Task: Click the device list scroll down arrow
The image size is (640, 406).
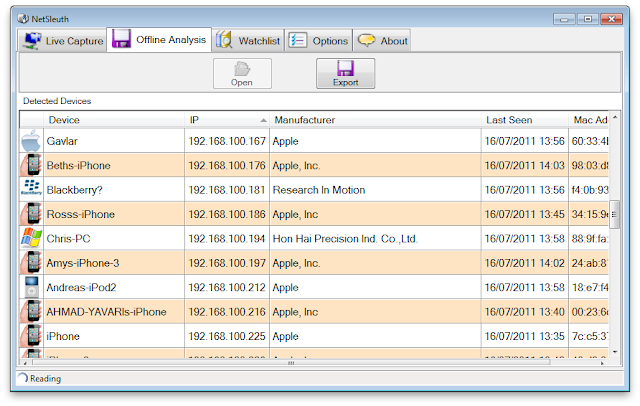Action: point(615,352)
